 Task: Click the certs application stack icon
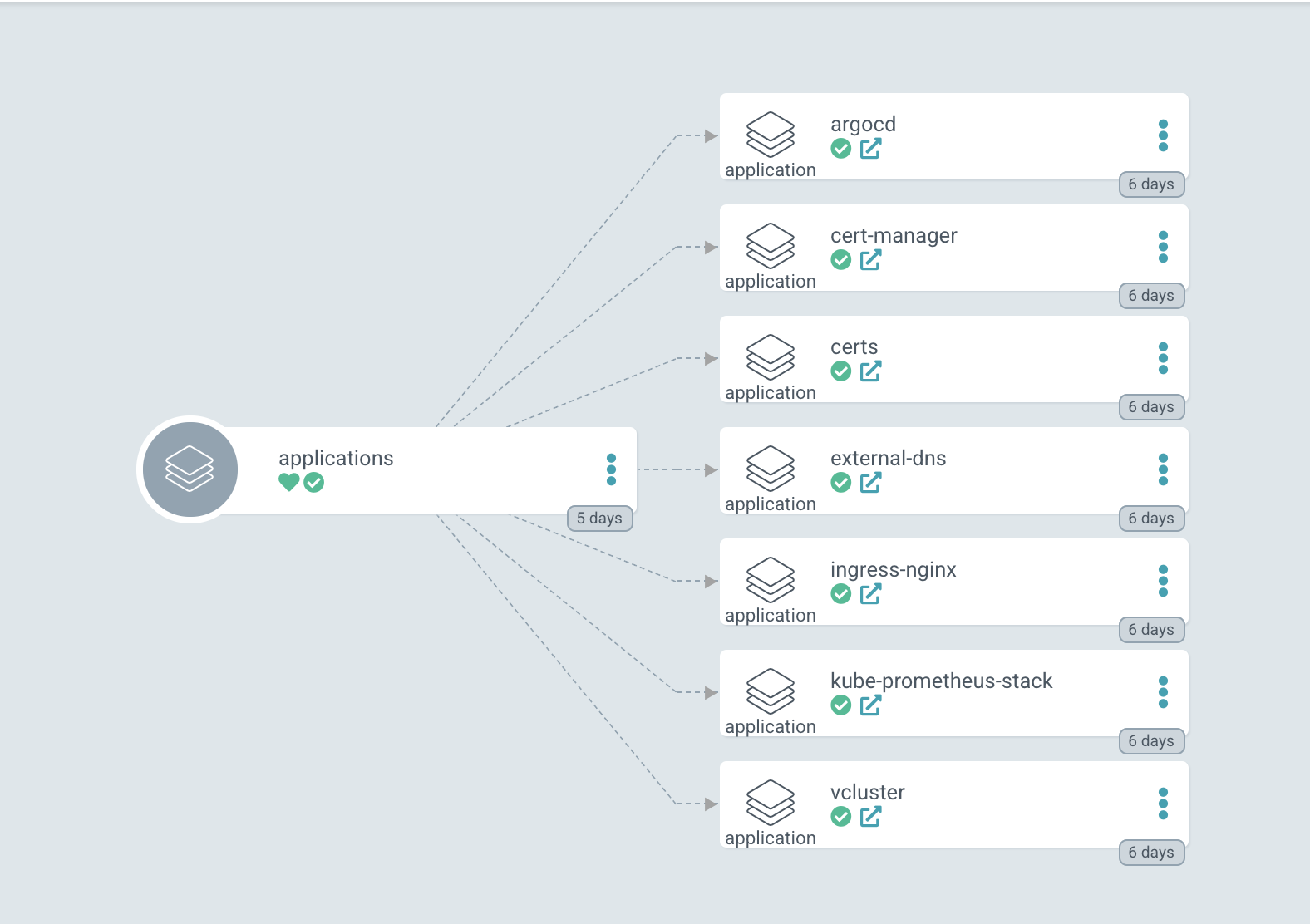[x=771, y=357]
